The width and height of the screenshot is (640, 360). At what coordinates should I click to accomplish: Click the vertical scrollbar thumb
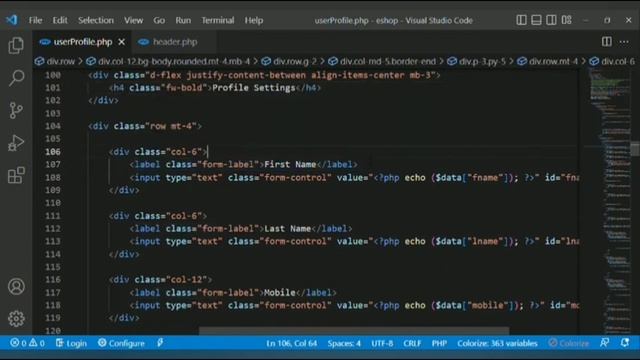pyautogui.click(x=635, y=149)
